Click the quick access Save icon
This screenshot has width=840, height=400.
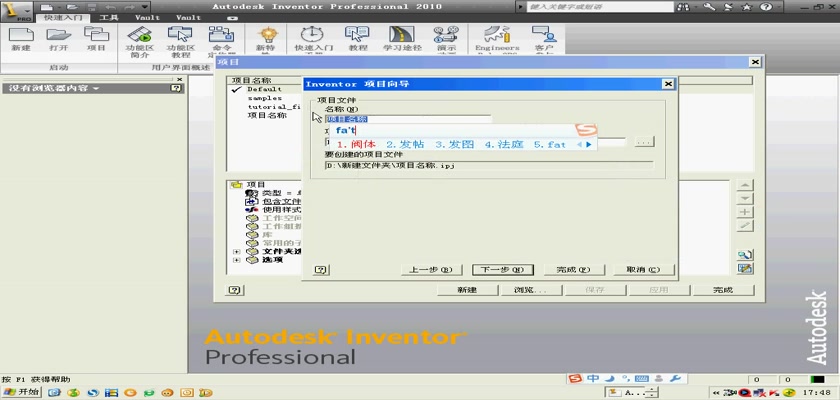(92, 7)
